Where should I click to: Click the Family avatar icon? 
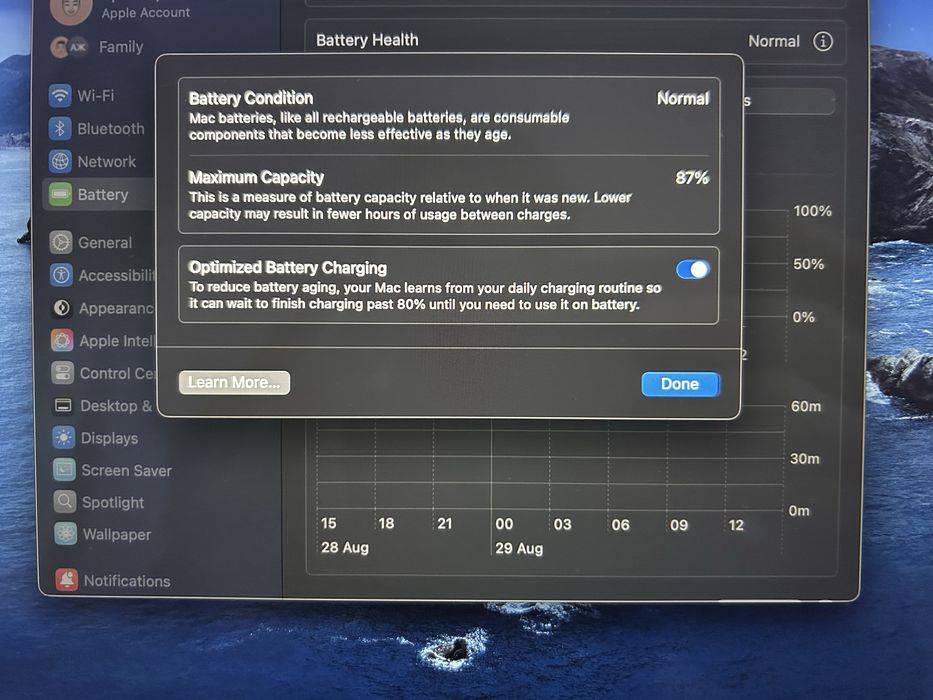point(68,47)
